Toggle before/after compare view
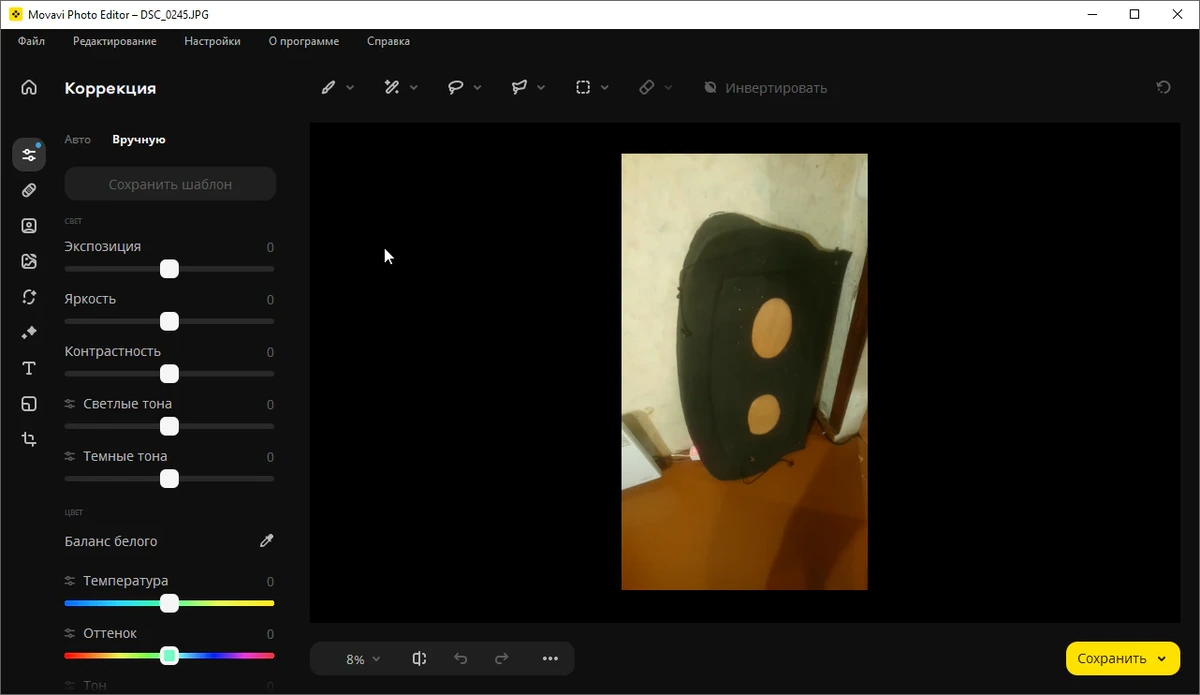The height and width of the screenshot is (695, 1200). [x=419, y=659]
